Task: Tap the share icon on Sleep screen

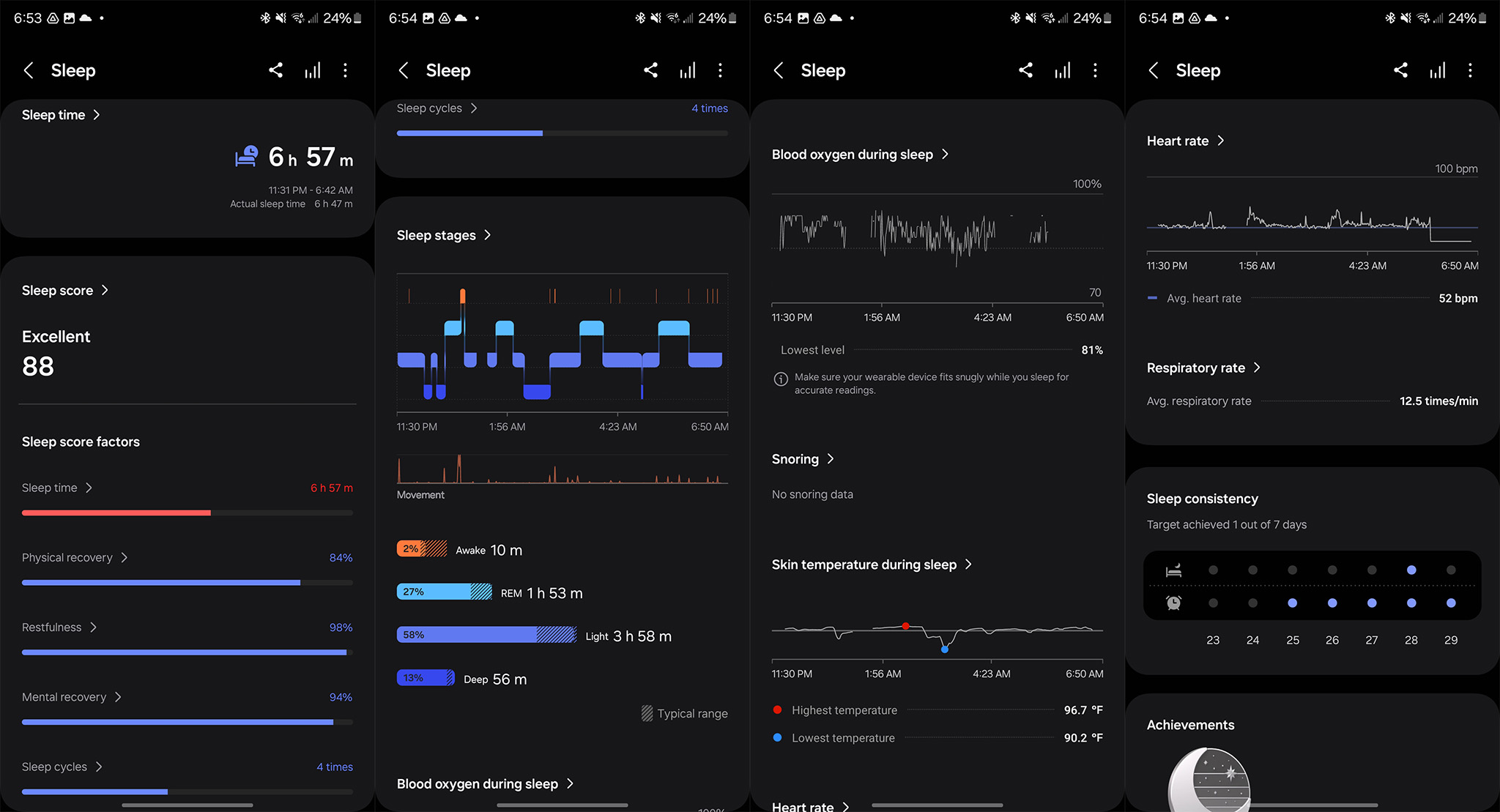Action: coord(275,70)
